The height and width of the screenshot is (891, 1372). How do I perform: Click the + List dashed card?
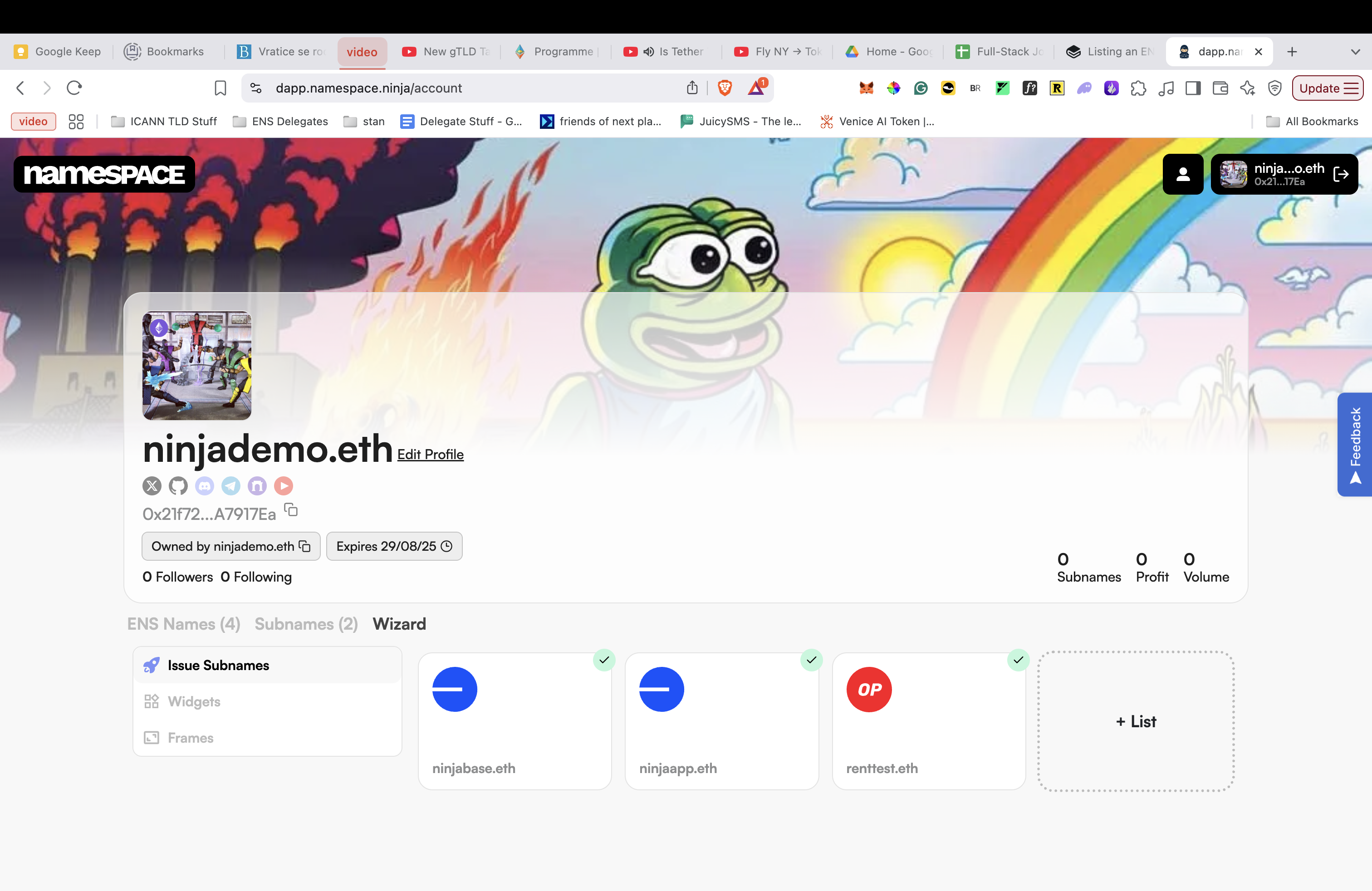coord(1136,721)
